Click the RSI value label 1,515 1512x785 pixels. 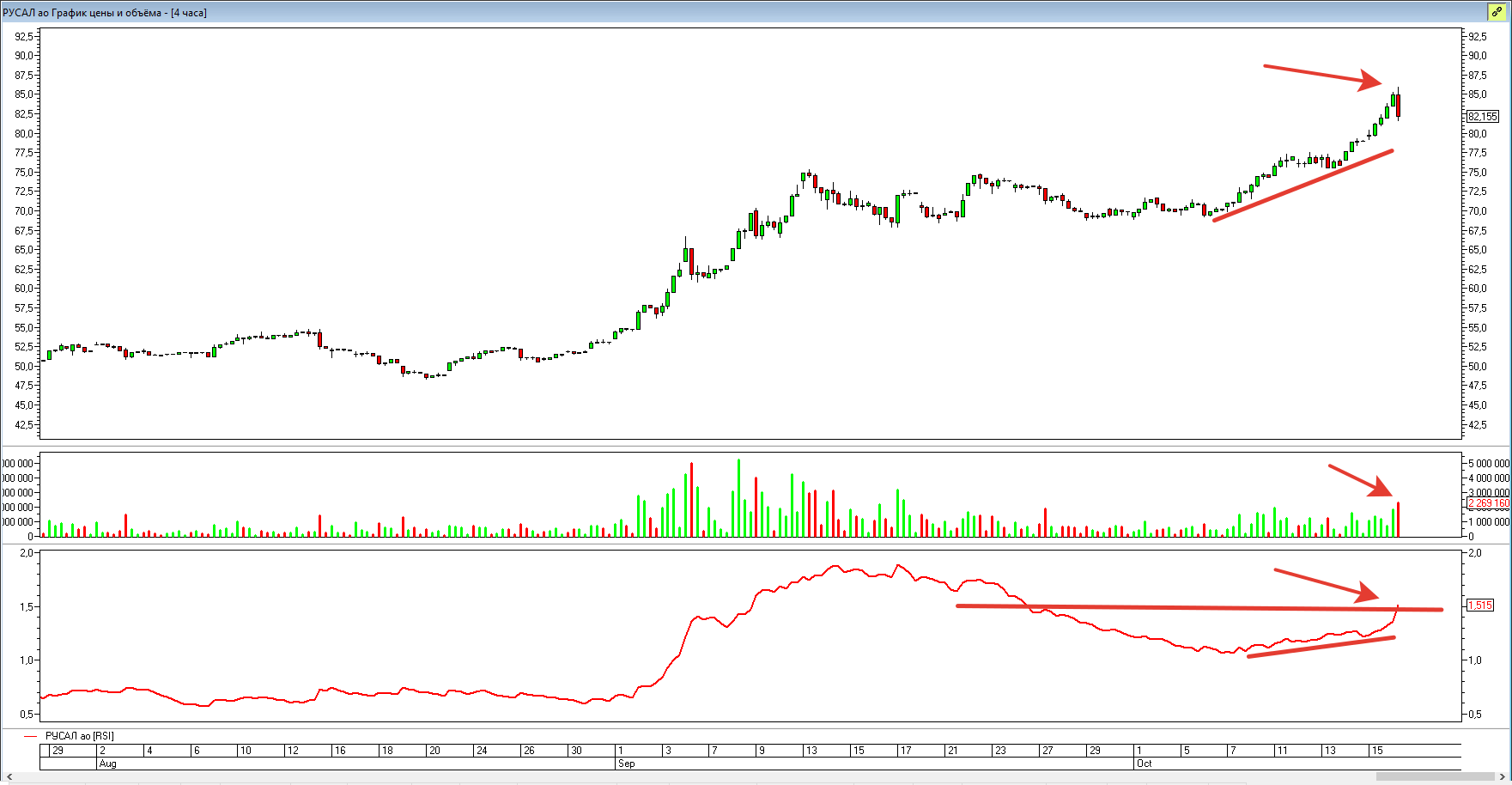click(1480, 605)
